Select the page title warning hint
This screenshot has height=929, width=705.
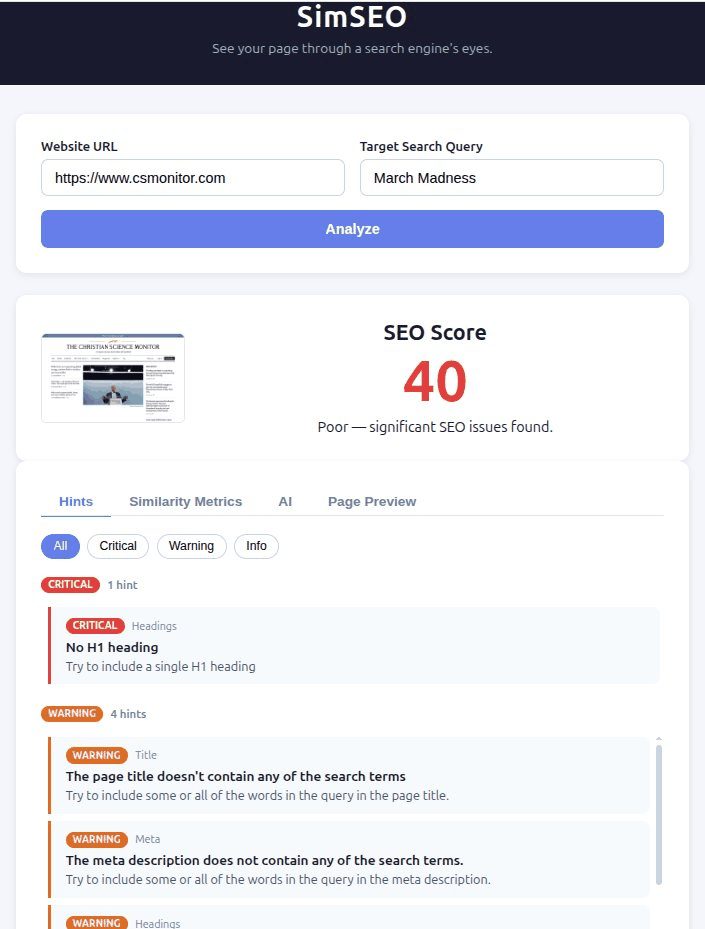point(348,776)
